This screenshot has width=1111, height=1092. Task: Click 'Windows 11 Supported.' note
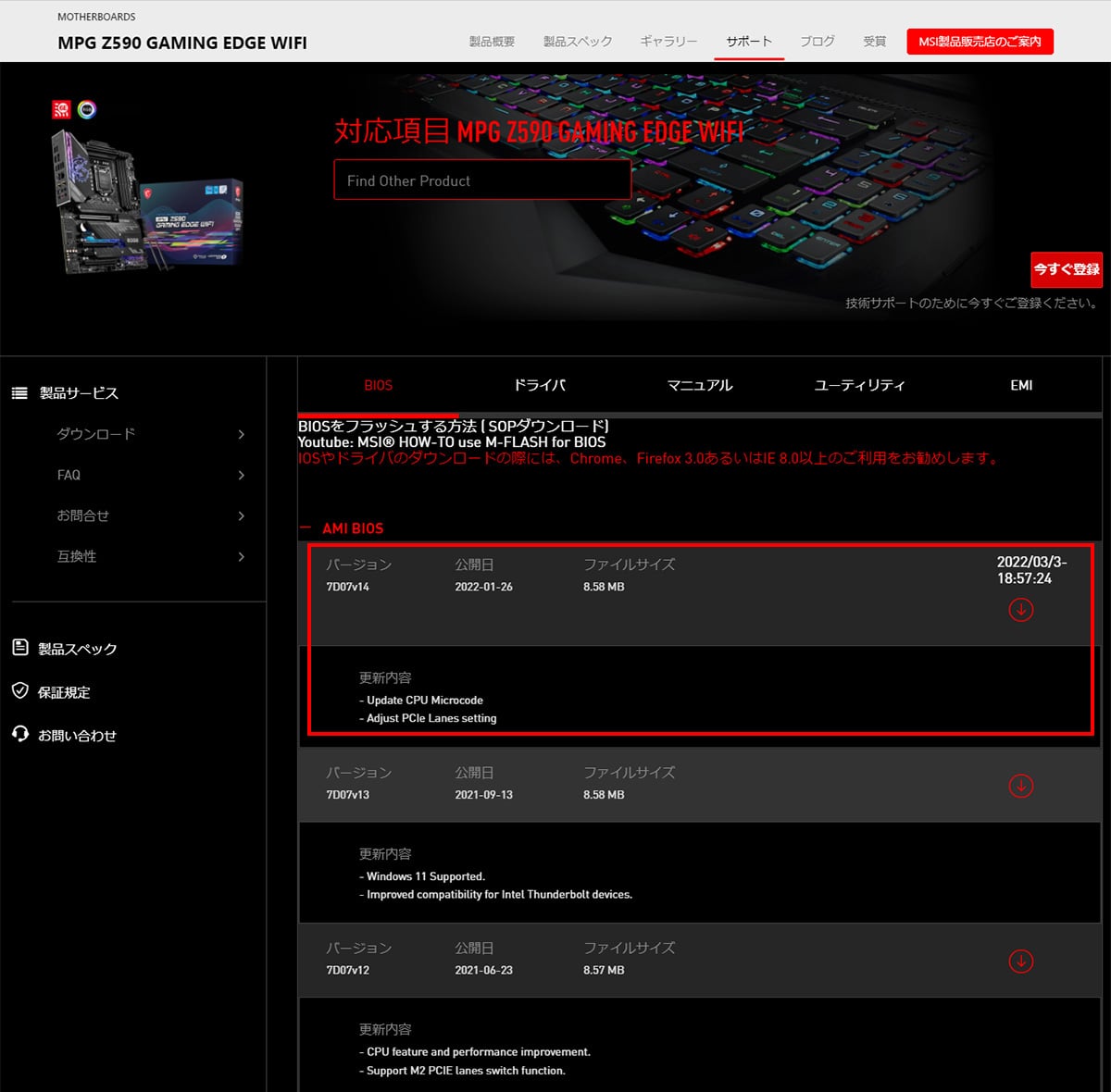[x=422, y=876]
